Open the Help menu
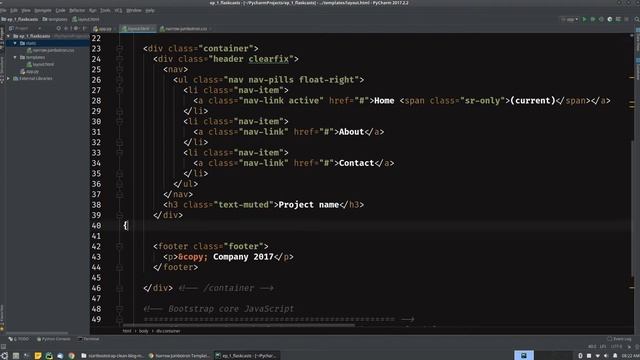 pos(150,10)
